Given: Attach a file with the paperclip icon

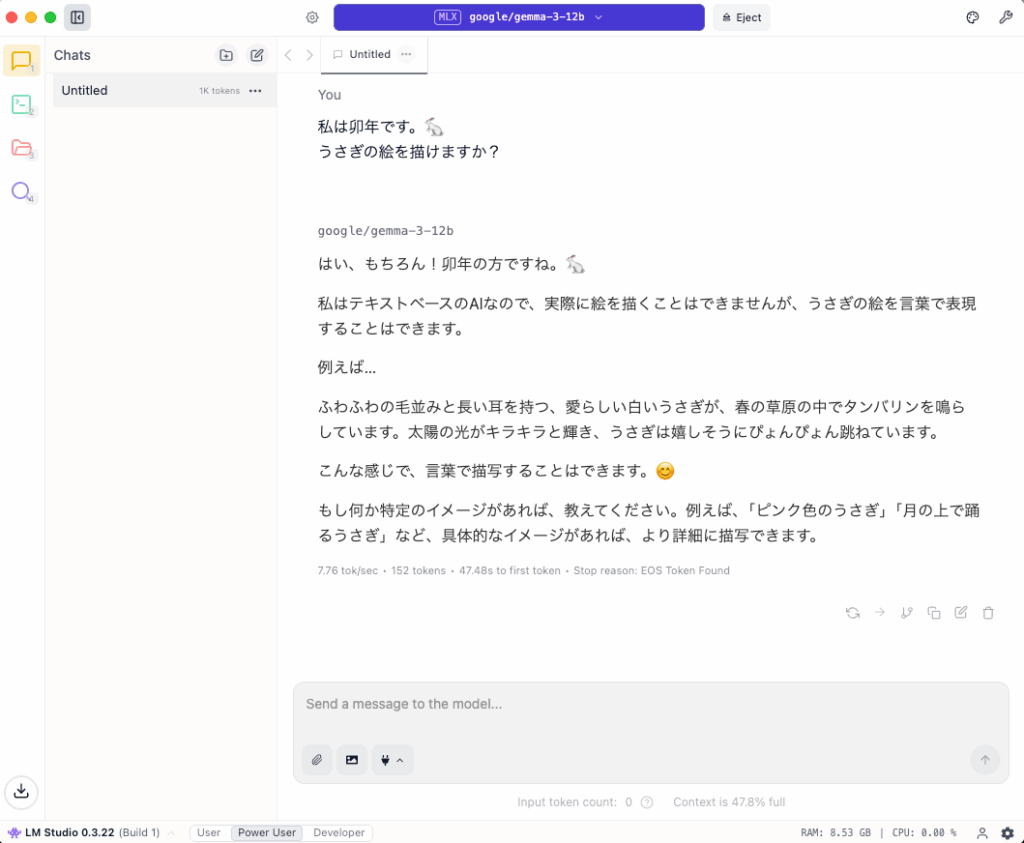Looking at the screenshot, I should click(x=317, y=760).
